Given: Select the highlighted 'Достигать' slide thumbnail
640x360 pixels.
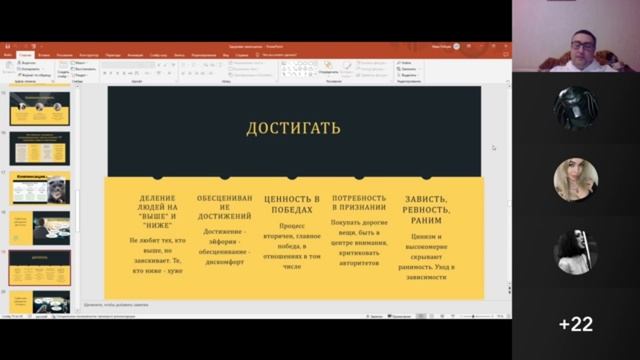Looking at the screenshot, I should point(40,268).
